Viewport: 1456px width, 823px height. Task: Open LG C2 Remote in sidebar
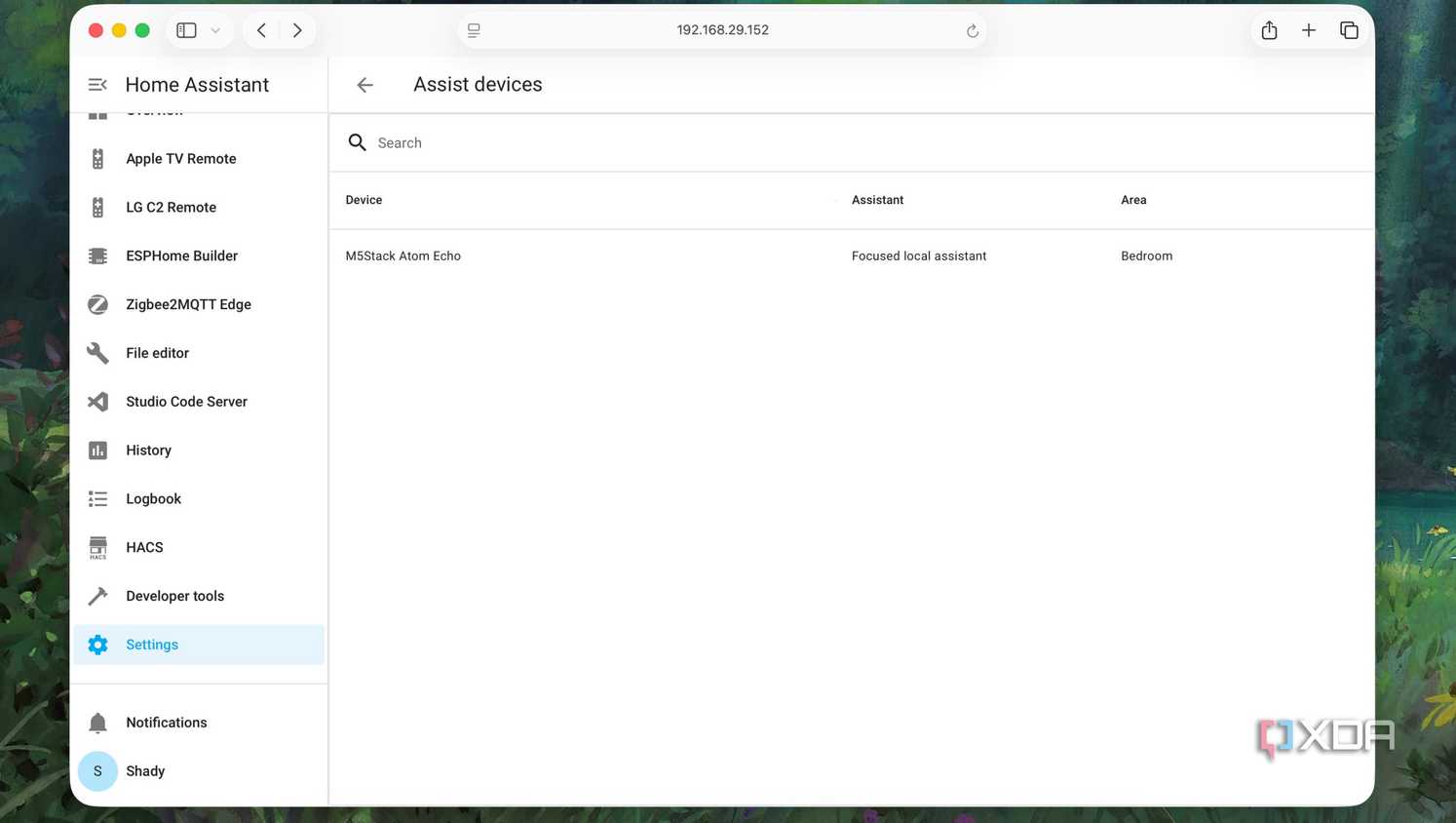pos(199,208)
